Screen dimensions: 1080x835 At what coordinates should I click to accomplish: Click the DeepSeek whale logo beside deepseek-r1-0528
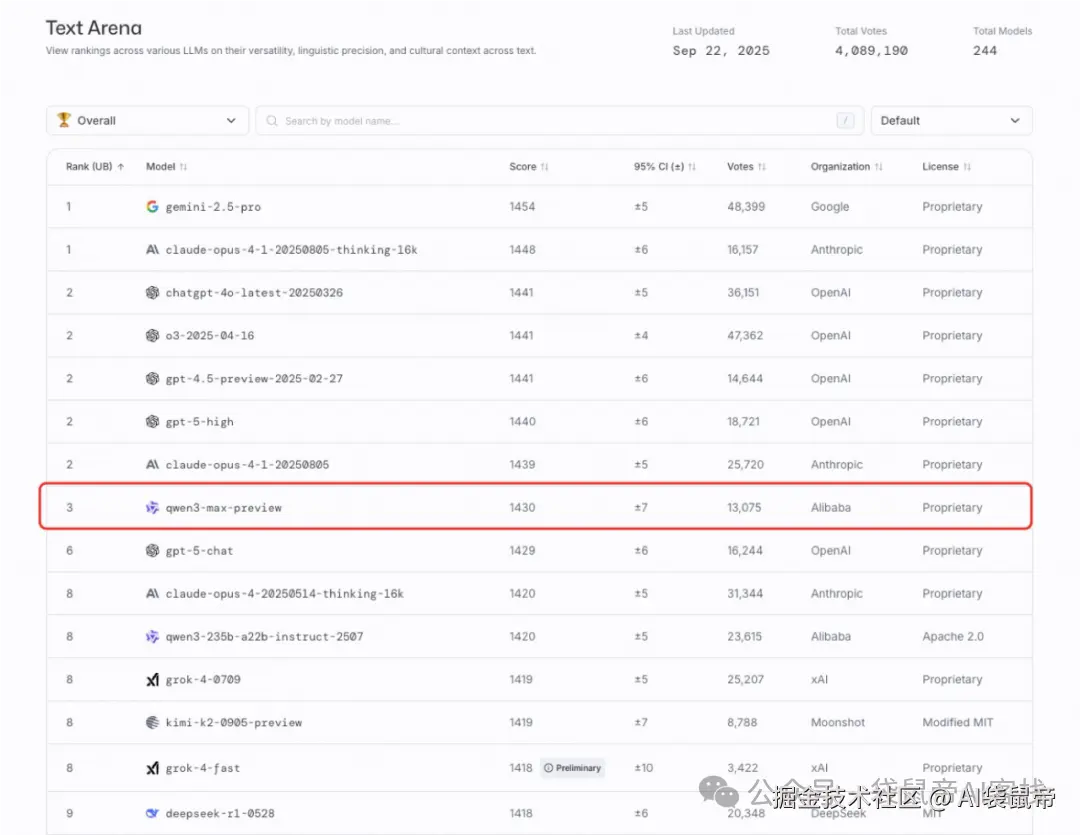[x=152, y=814]
